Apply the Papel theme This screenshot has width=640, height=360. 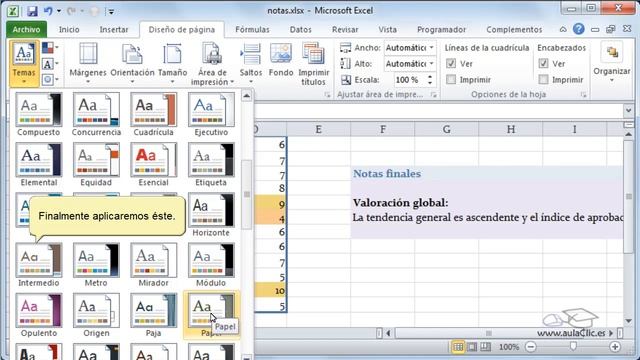point(211,315)
